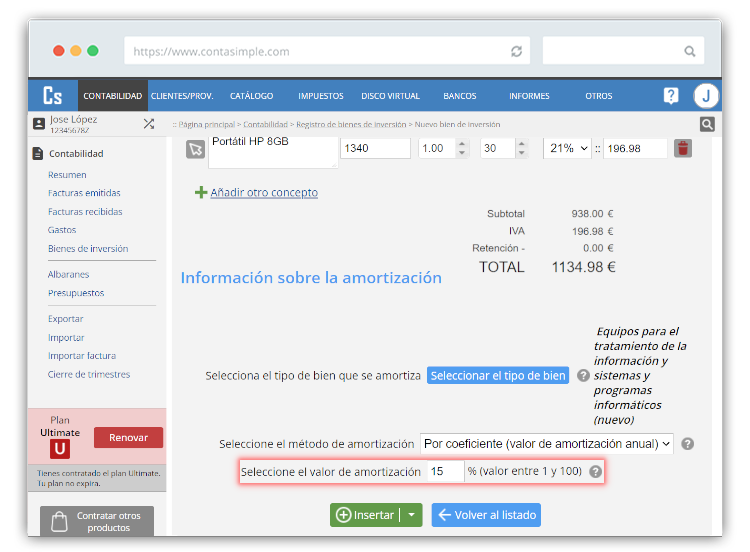Screen dimensions: 750x552
Task: Open help for tipo de bien selection
Action: click(583, 375)
